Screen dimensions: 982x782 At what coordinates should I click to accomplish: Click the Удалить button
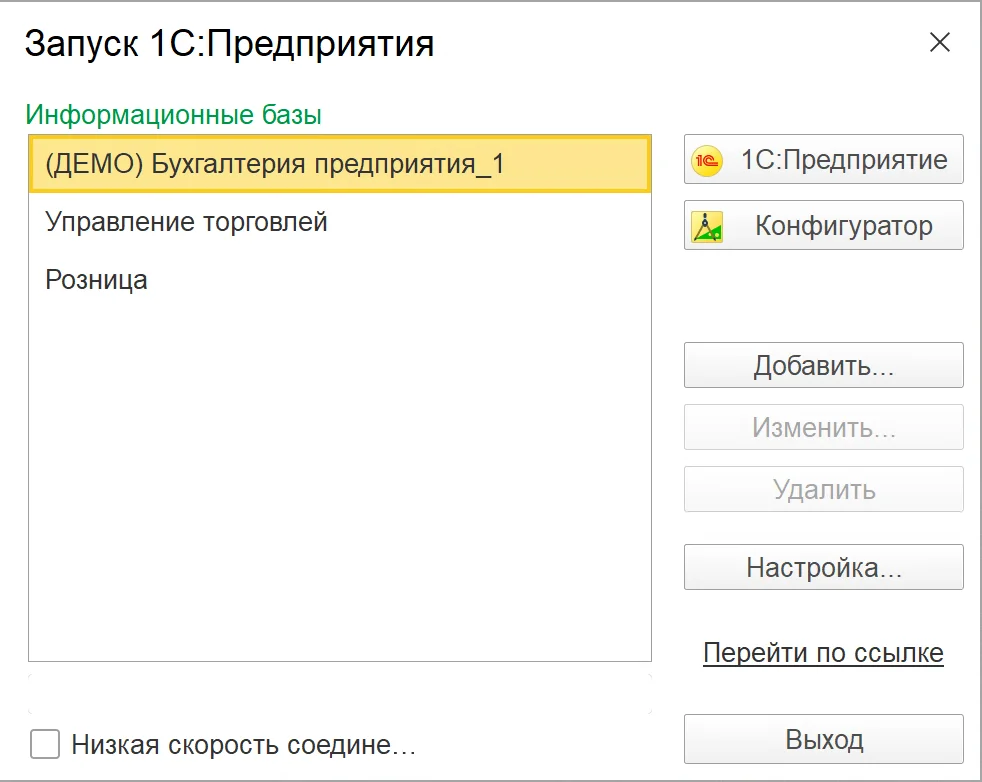click(x=824, y=489)
